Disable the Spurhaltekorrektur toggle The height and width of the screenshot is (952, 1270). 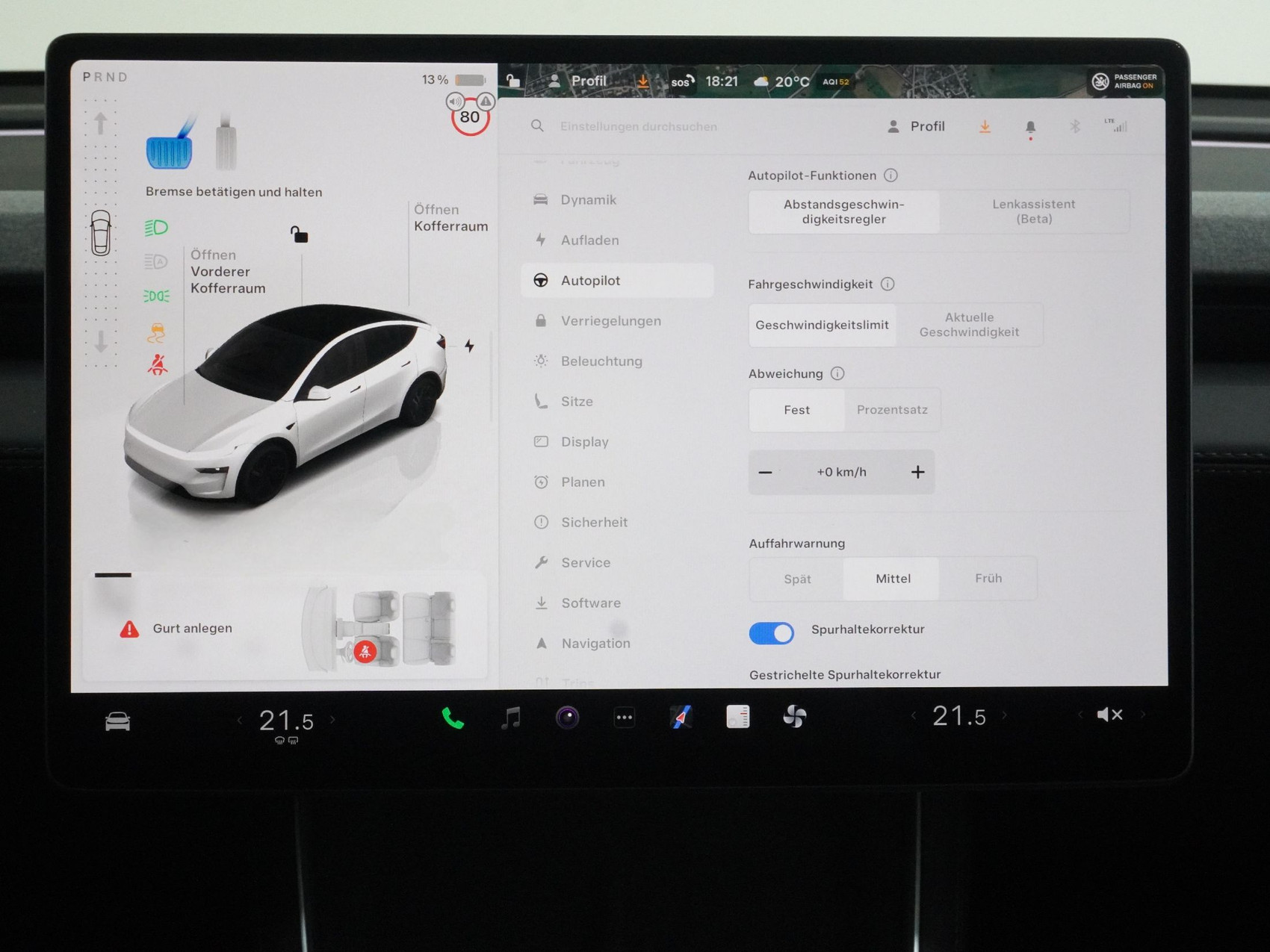[771, 632]
